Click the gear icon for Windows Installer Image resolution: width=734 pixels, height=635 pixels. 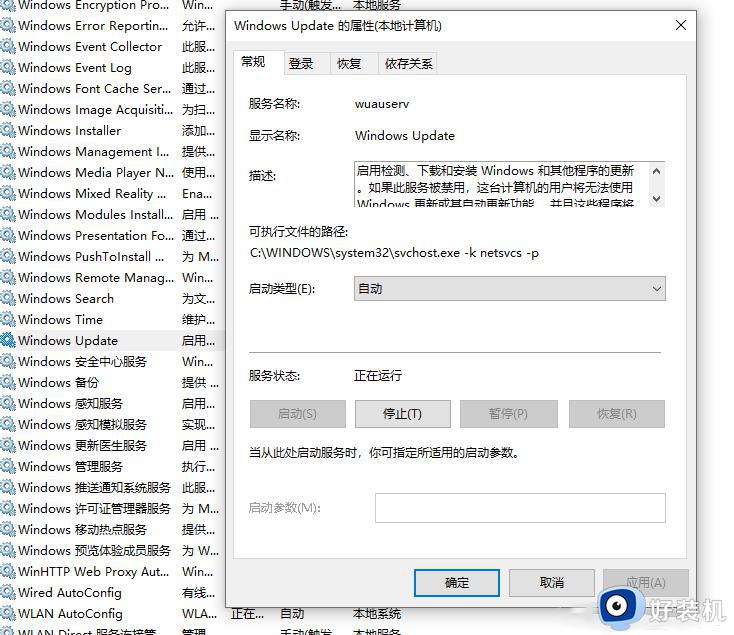pyautogui.click(x=8, y=130)
